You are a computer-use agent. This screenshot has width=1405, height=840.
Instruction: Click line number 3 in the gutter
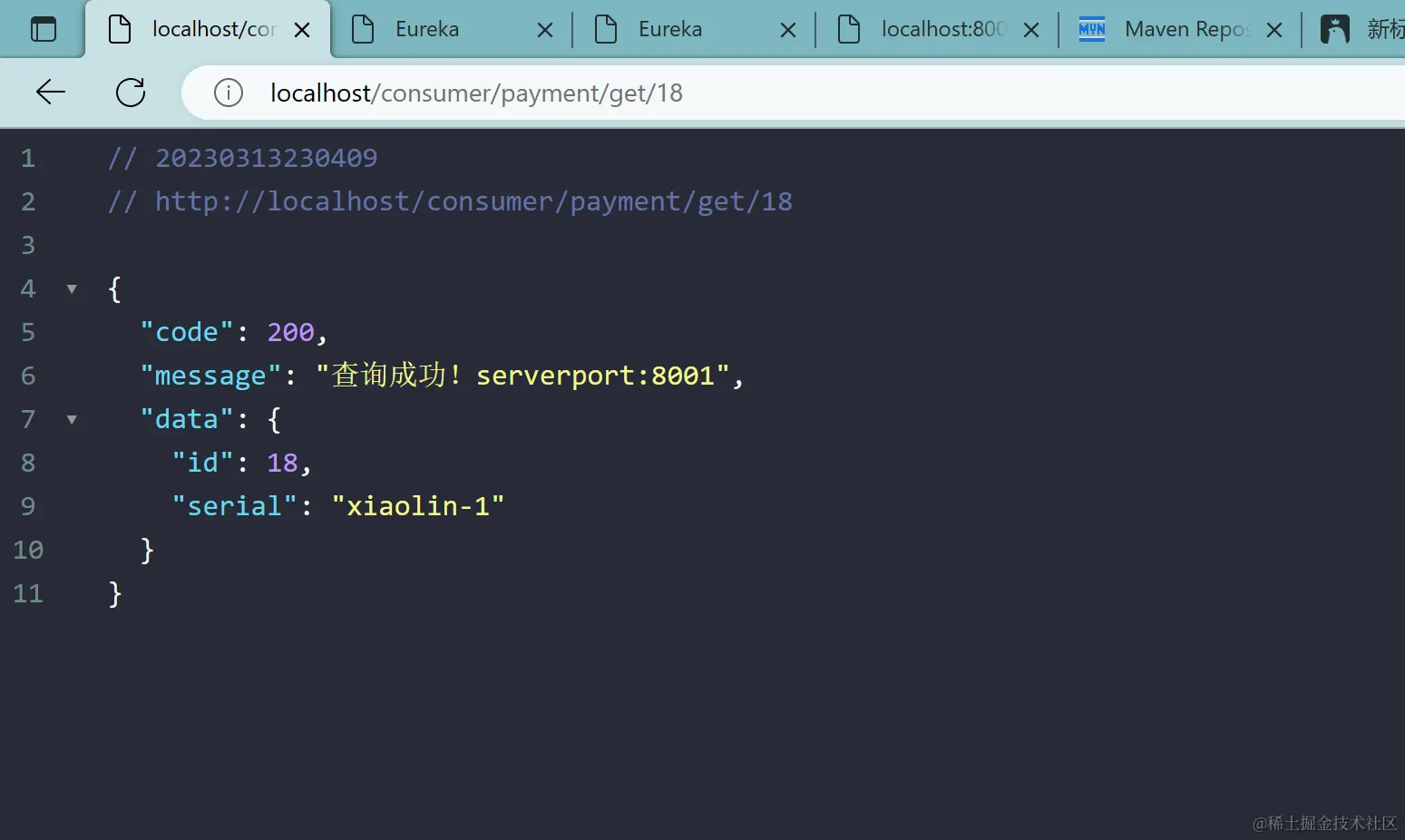pos(28,245)
